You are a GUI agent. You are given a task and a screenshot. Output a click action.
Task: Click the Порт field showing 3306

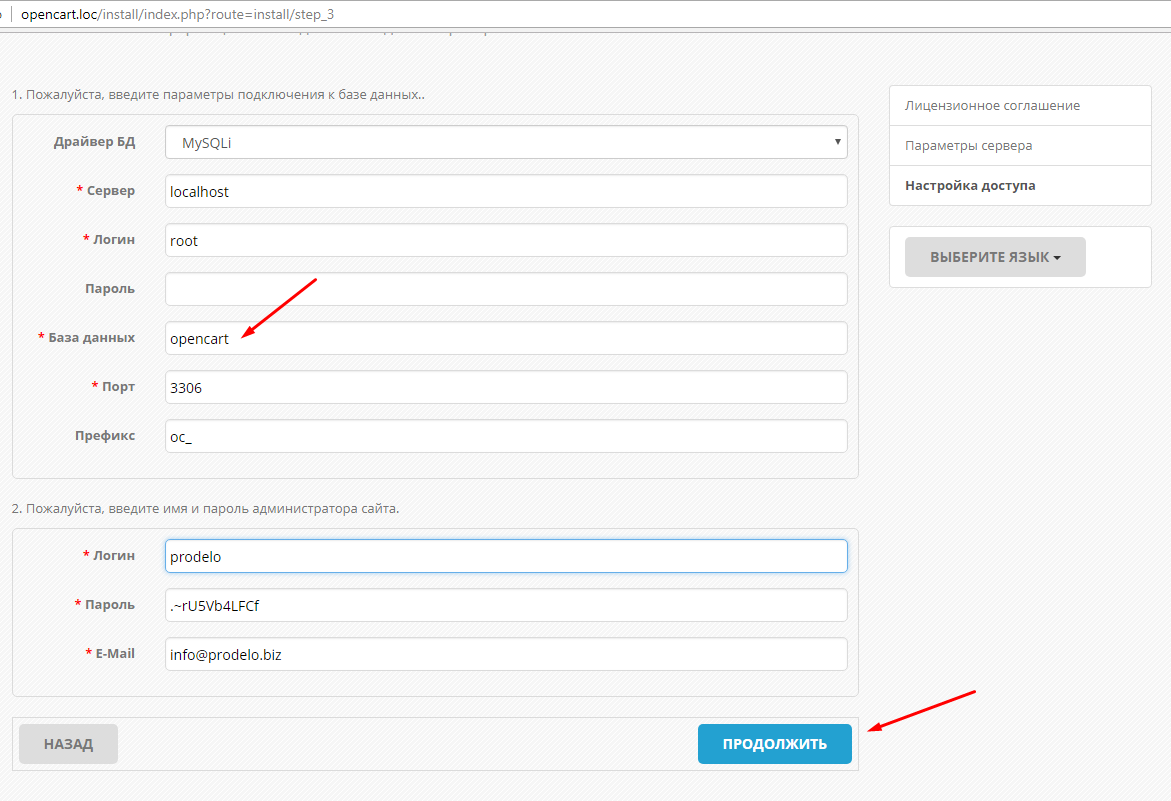point(506,387)
